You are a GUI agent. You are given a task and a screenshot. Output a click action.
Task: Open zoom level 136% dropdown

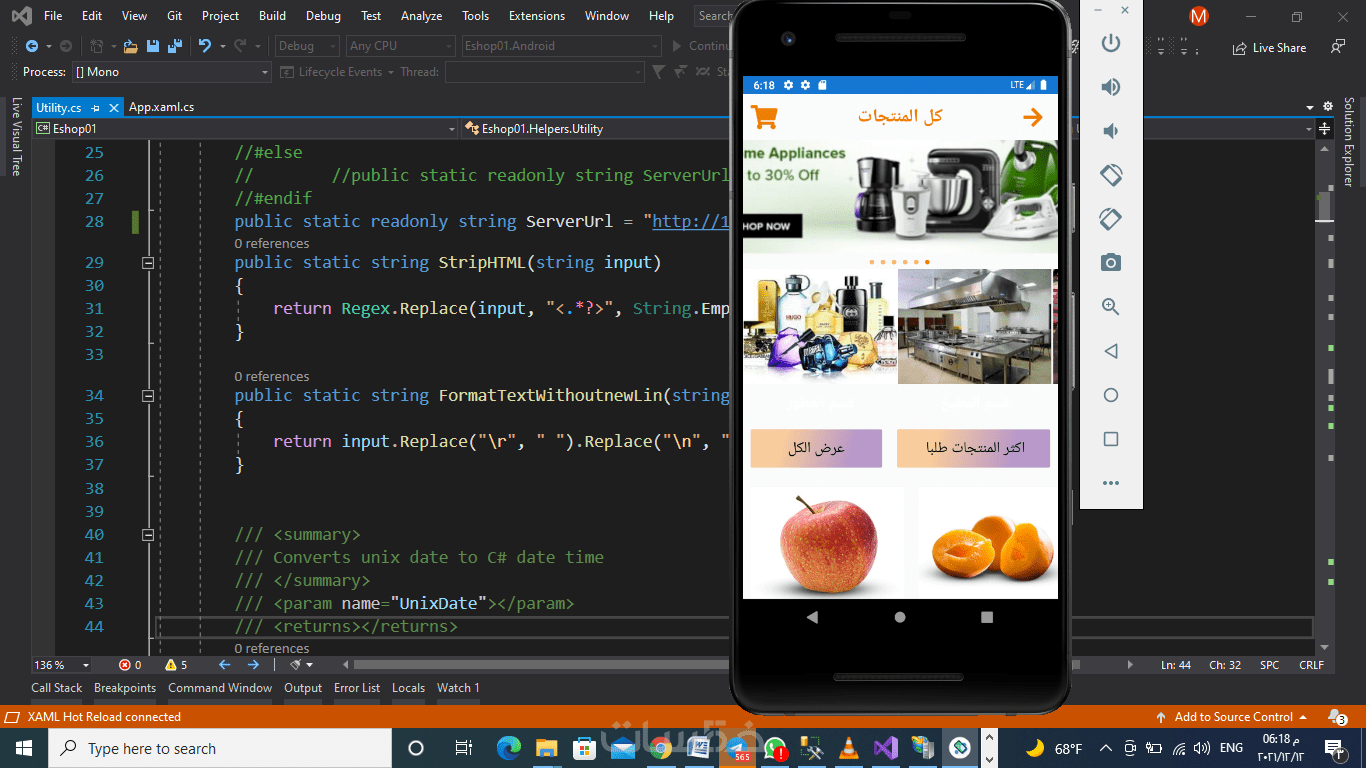pos(62,665)
